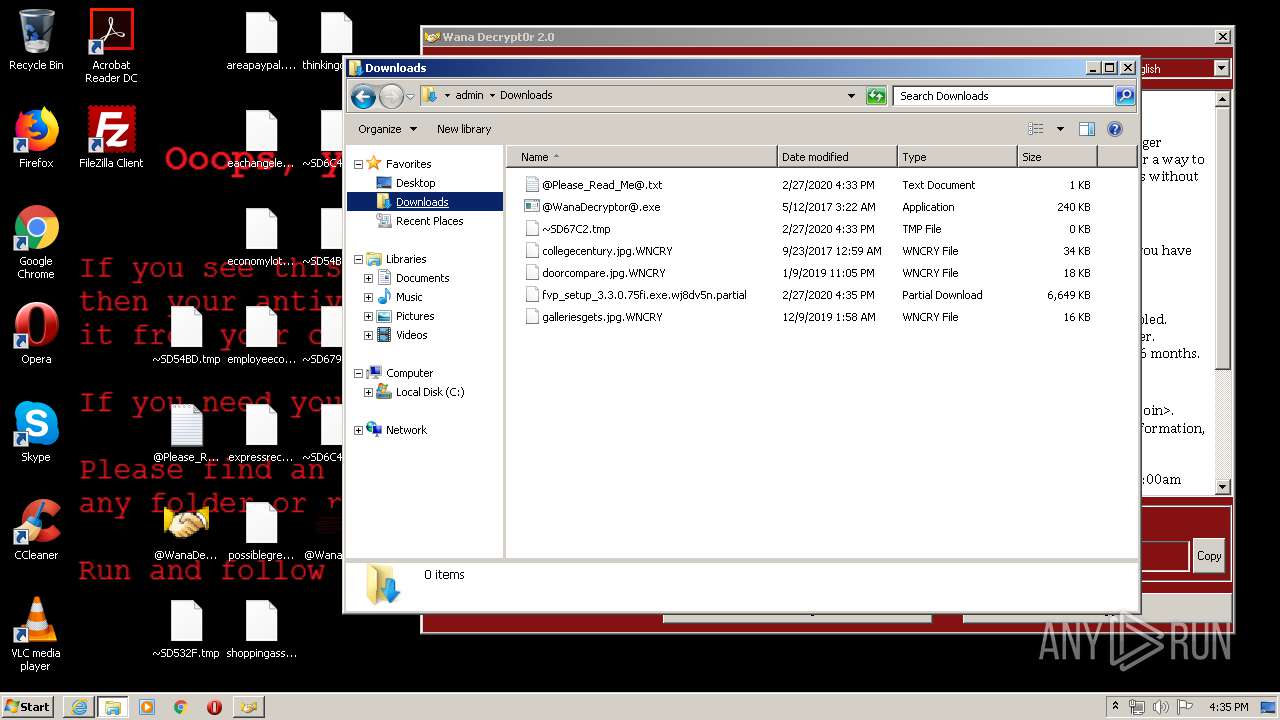Select Downloads in the navigation pane
The height and width of the screenshot is (720, 1280).
click(x=422, y=202)
